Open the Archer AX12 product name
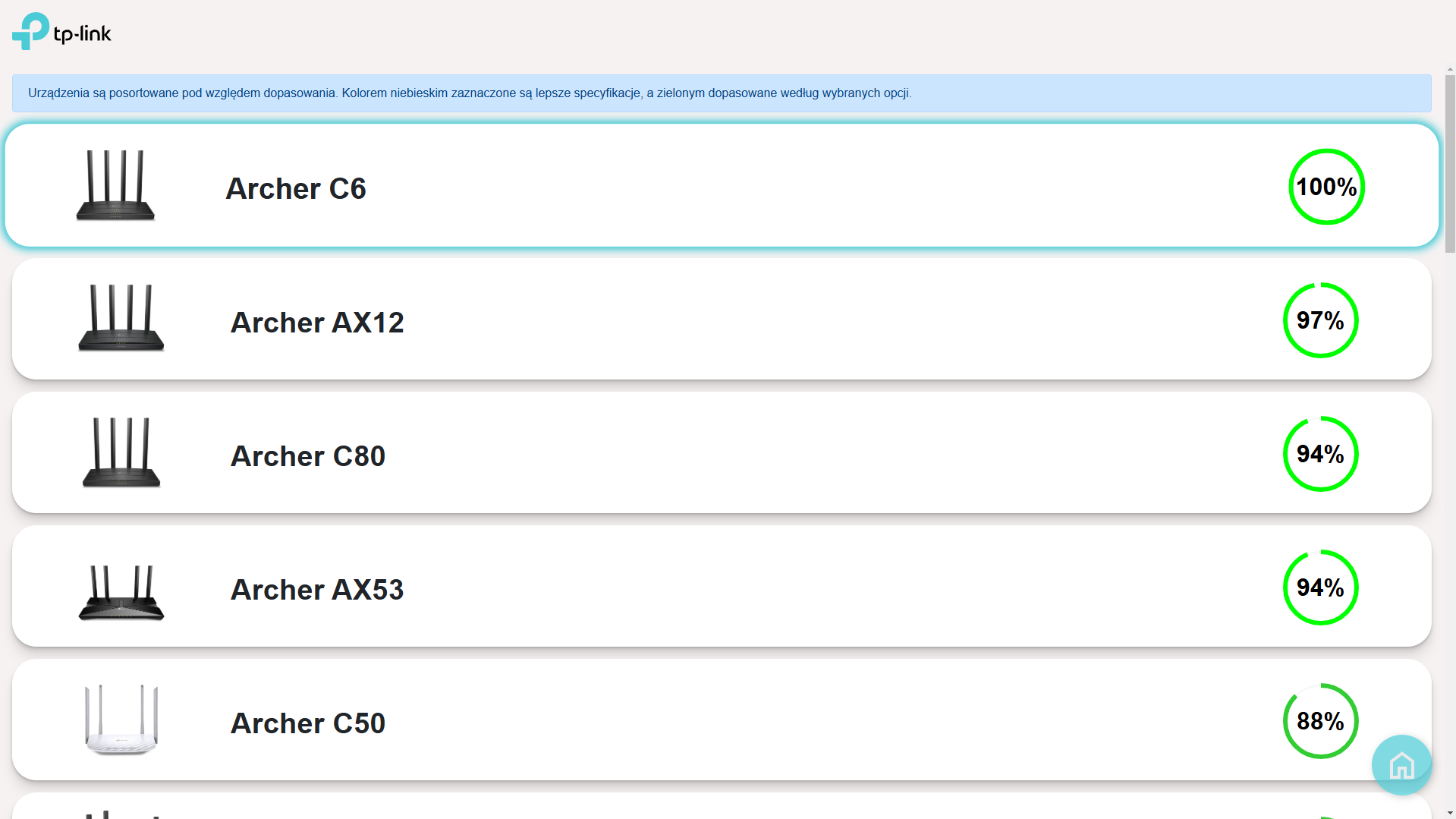This screenshot has height=819, width=1456. [x=317, y=323]
